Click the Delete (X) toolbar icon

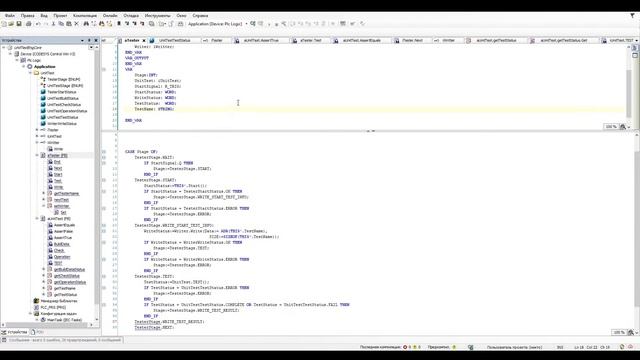(76, 24)
